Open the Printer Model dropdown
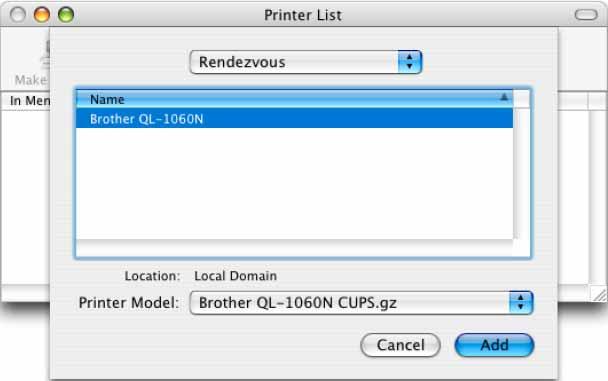The height and width of the screenshot is (381, 608). click(361, 303)
